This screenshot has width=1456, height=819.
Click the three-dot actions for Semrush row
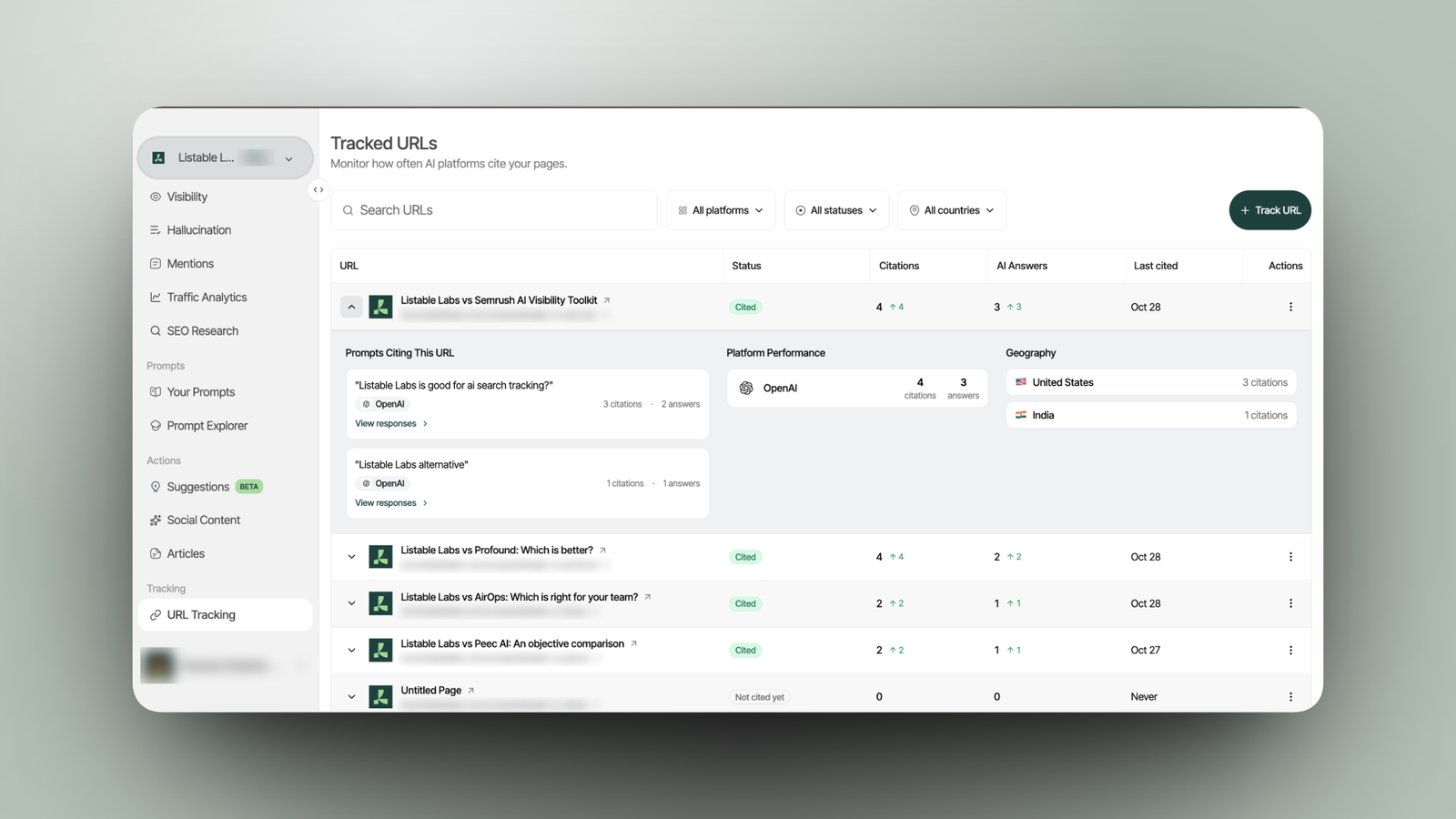coord(1290,308)
